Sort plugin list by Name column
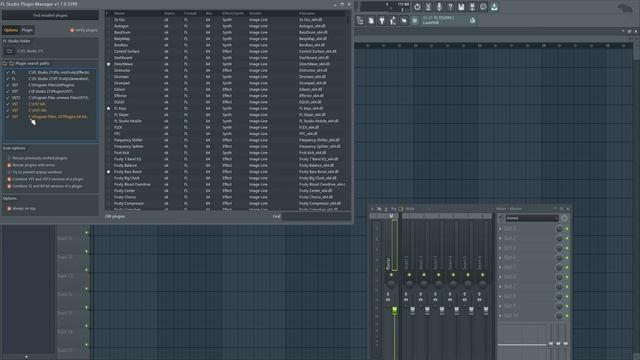 [119, 13]
